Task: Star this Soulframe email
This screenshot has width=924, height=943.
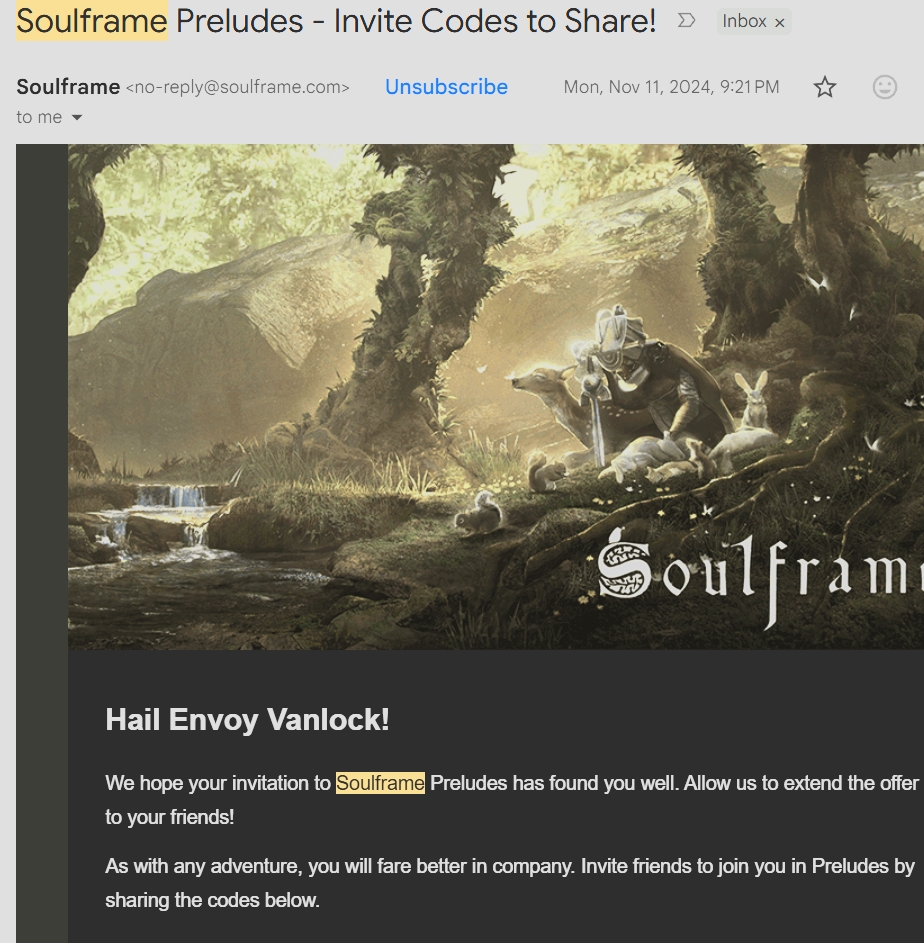Action: (x=824, y=87)
